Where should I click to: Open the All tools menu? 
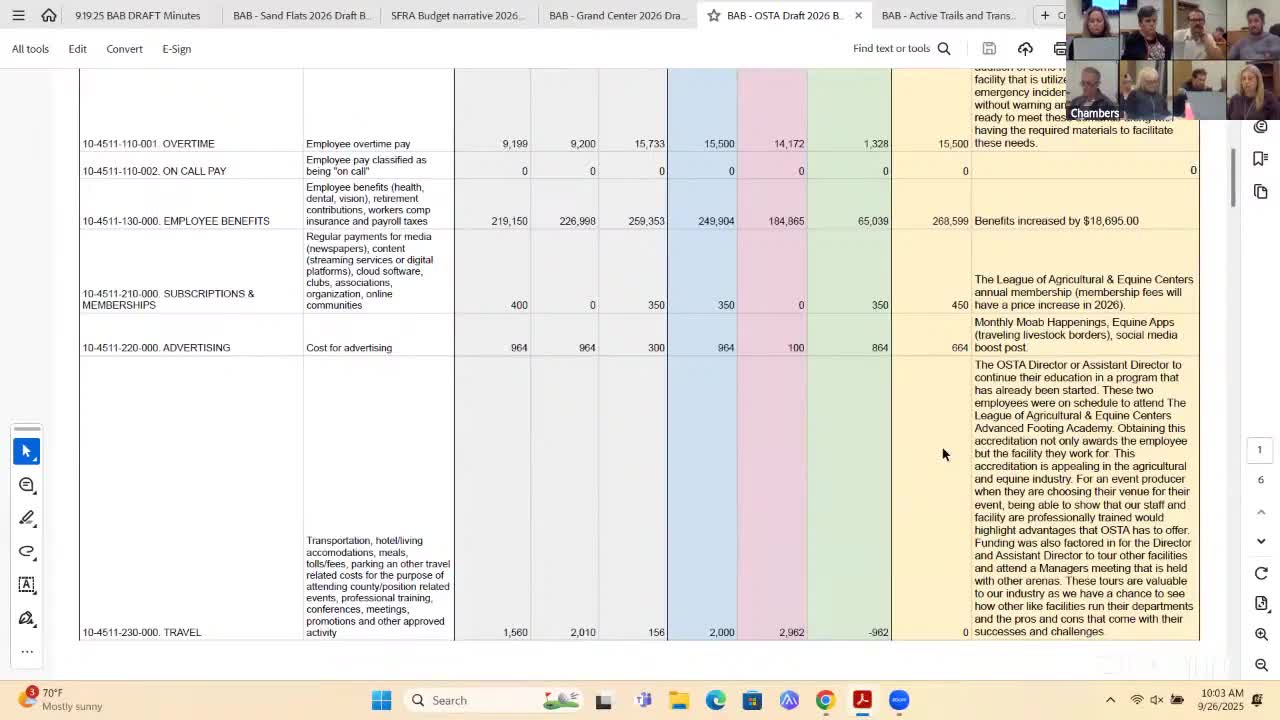click(30, 48)
